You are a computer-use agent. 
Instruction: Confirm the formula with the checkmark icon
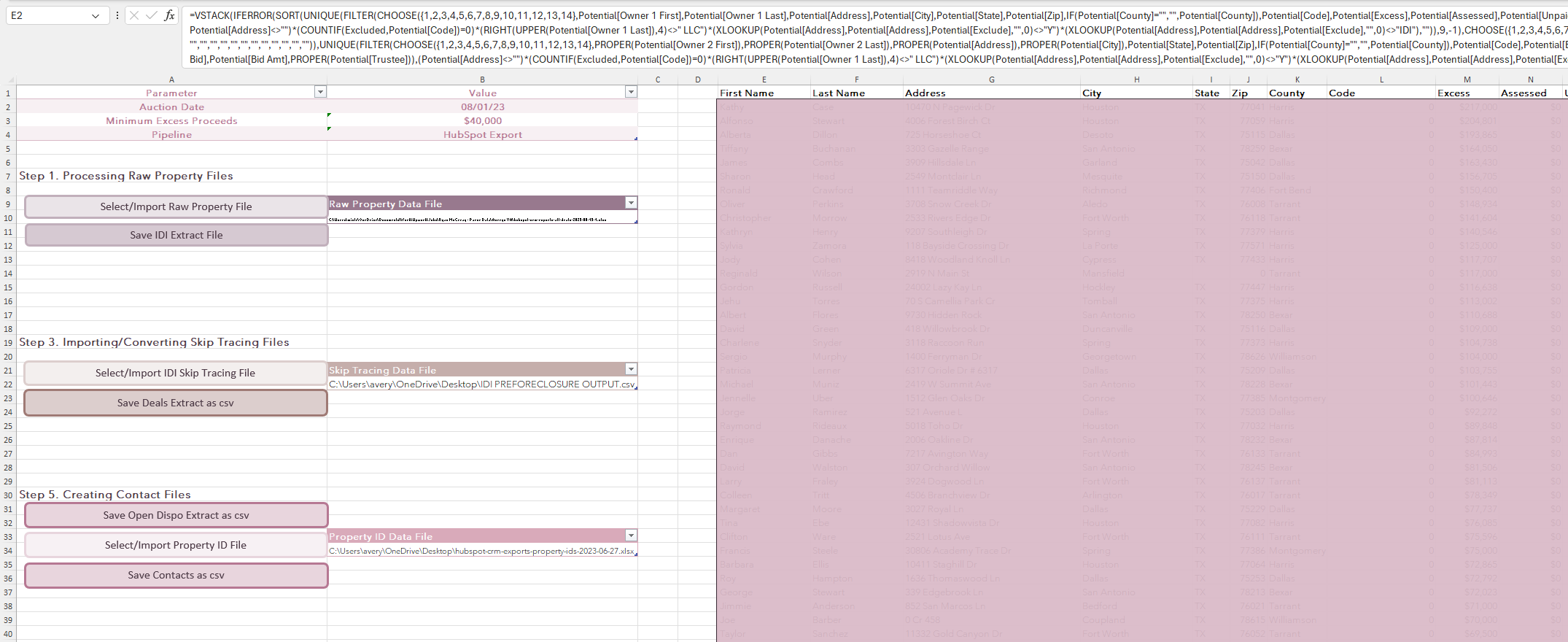(152, 15)
